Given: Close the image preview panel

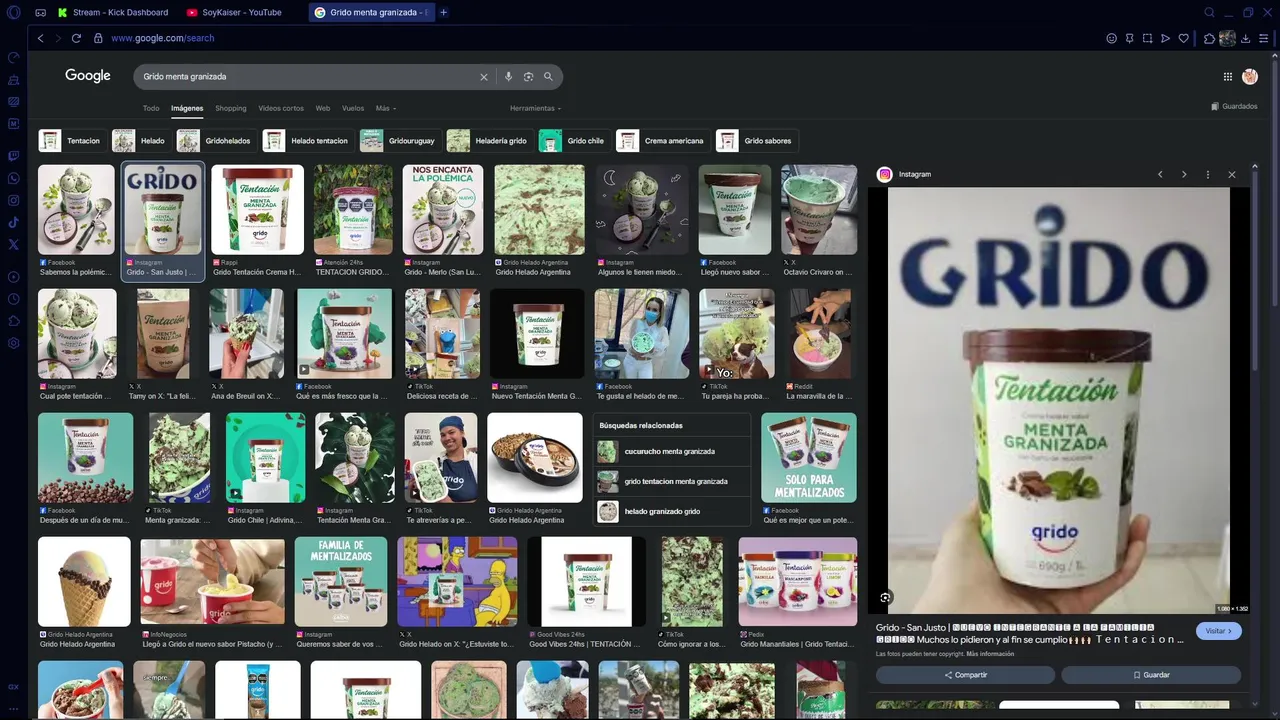Looking at the screenshot, I should (x=1232, y=174).
